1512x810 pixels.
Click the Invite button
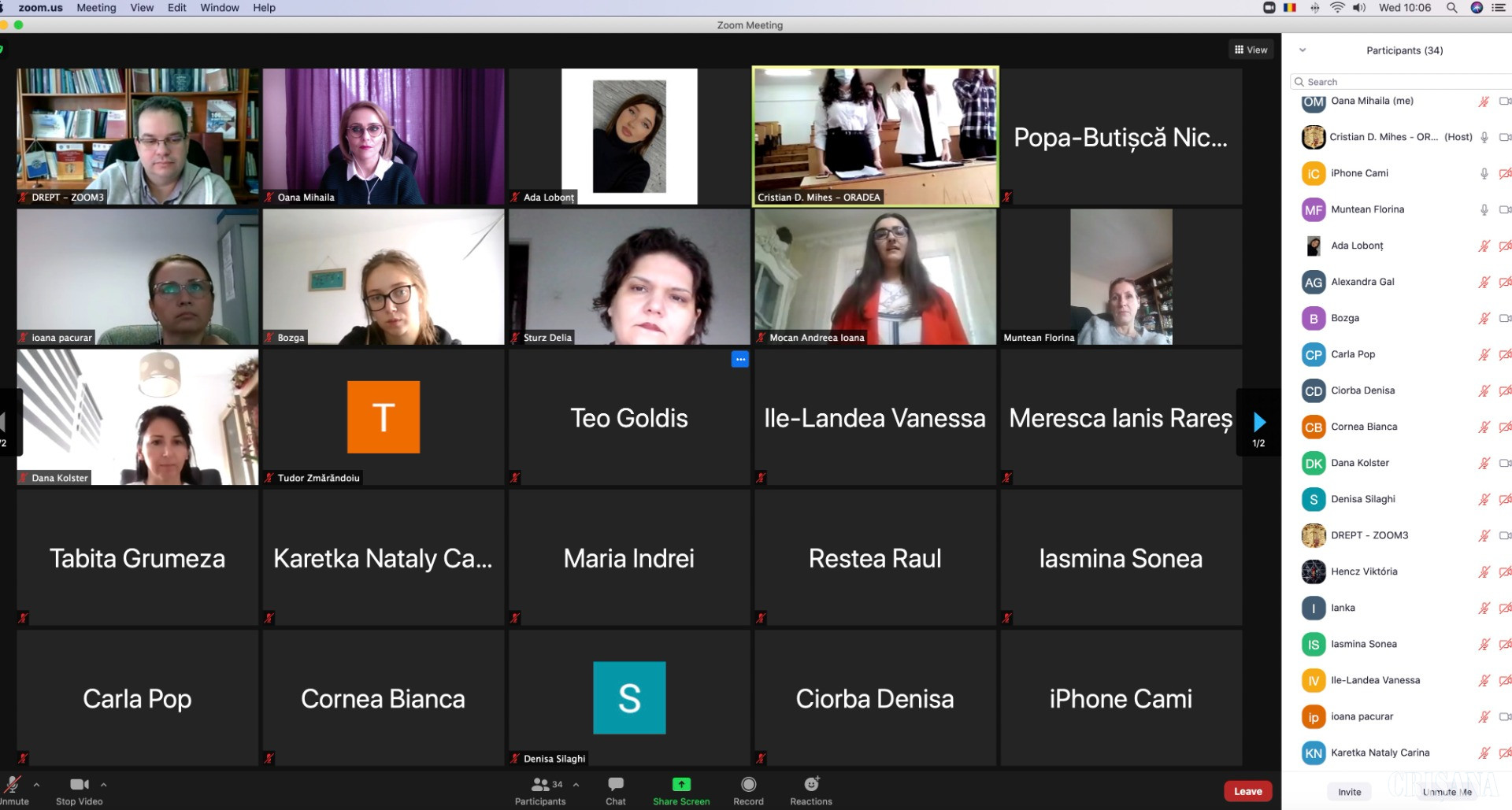click(1349, 792)
